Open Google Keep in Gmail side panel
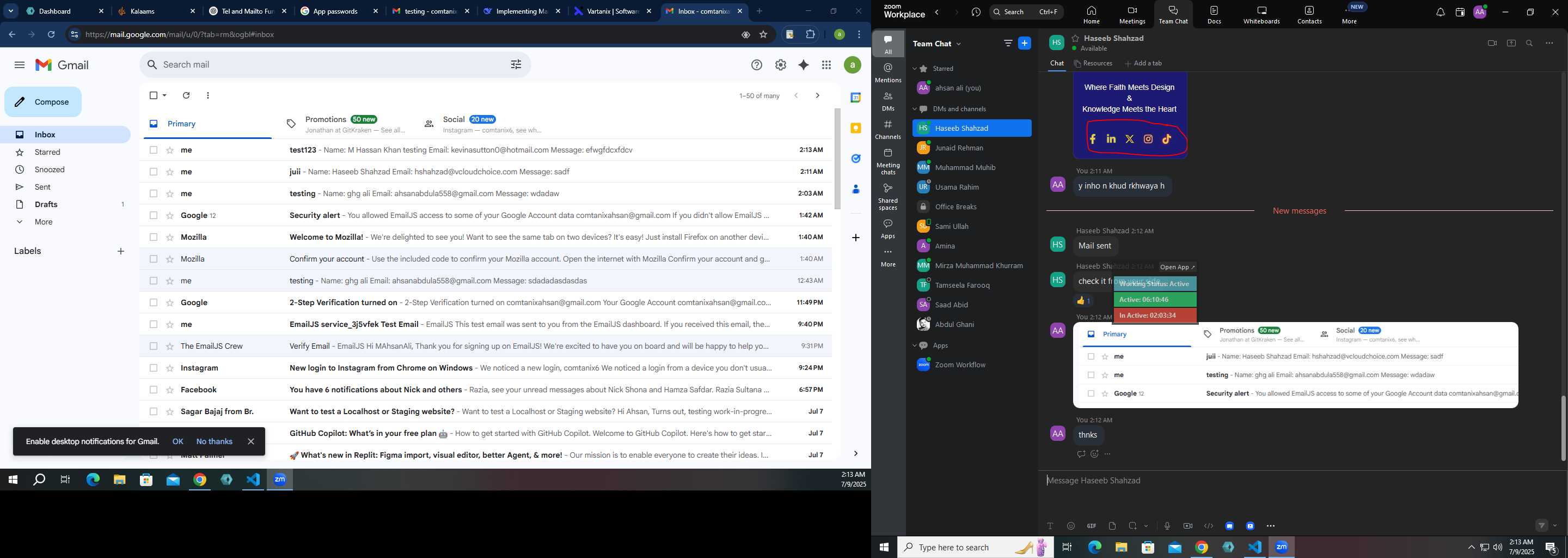1568x558 pixels. [856, 129]
